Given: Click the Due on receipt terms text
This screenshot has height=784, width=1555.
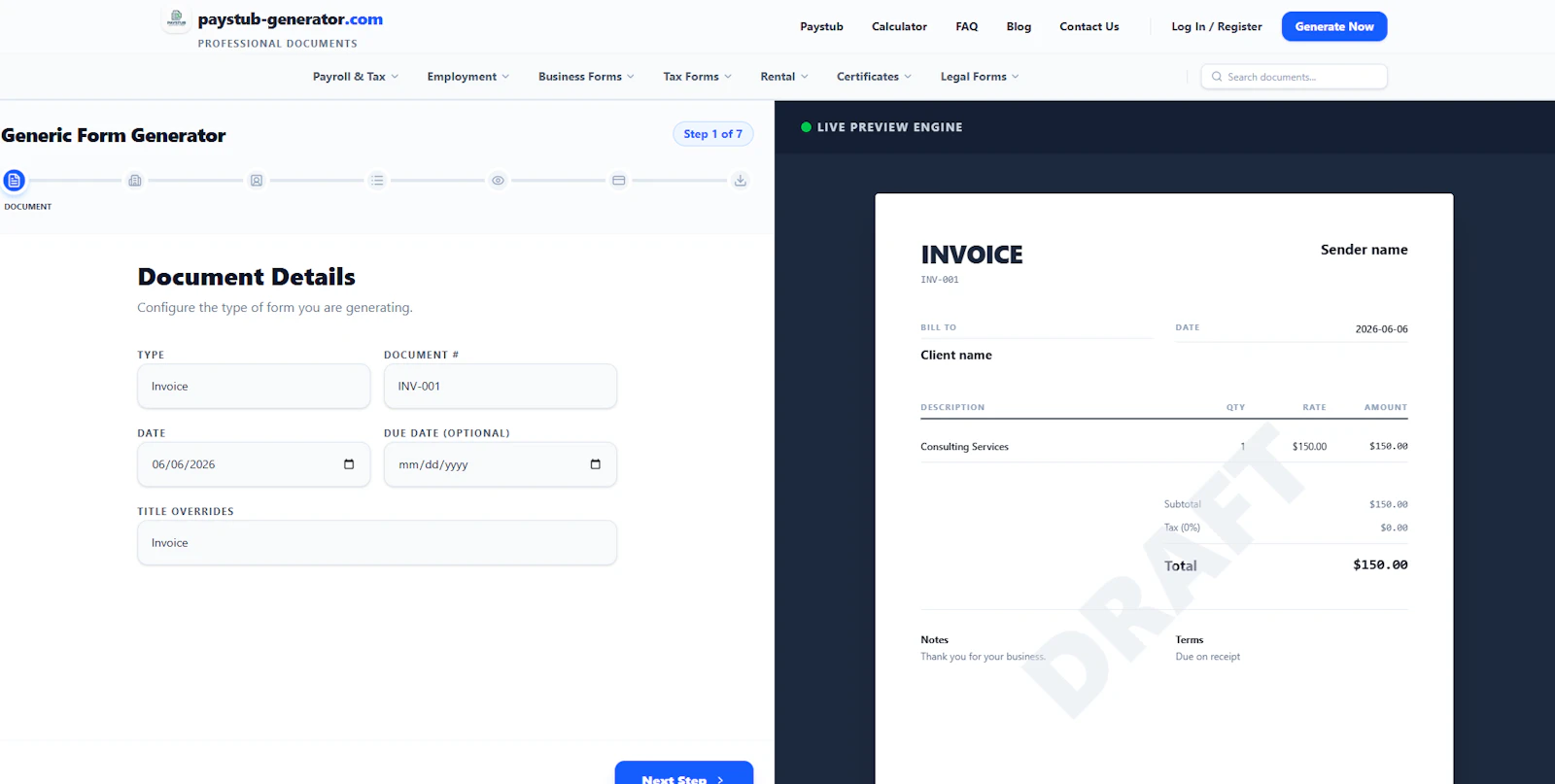Looking at the screenshot, I should coord(1208,657).
